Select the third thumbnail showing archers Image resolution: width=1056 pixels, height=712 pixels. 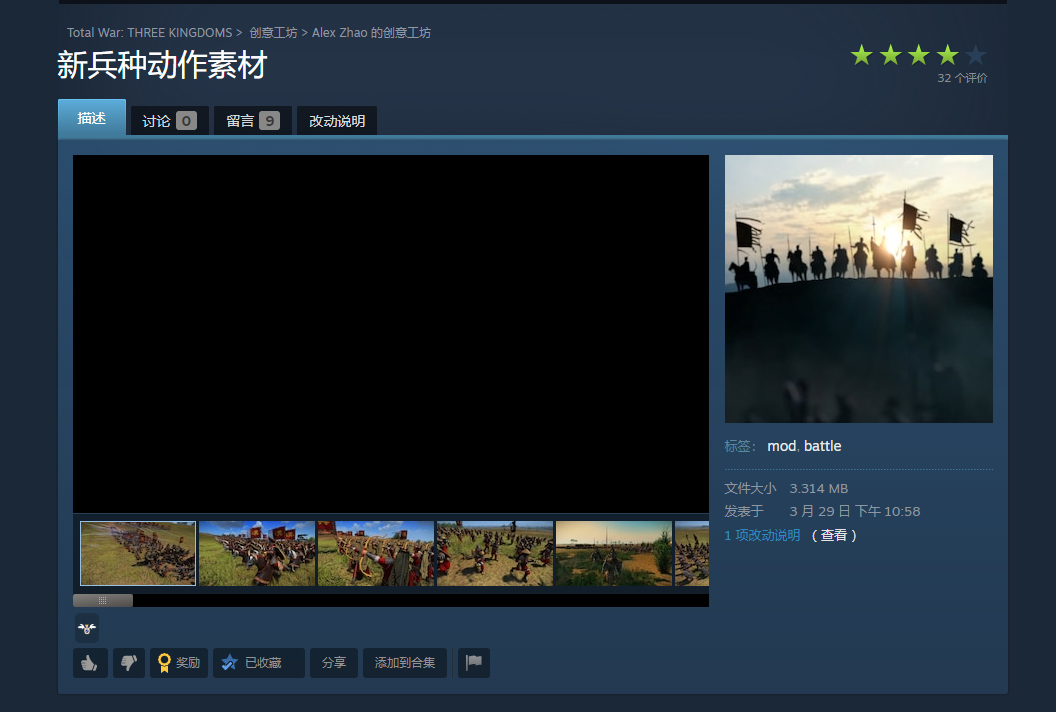376,553
